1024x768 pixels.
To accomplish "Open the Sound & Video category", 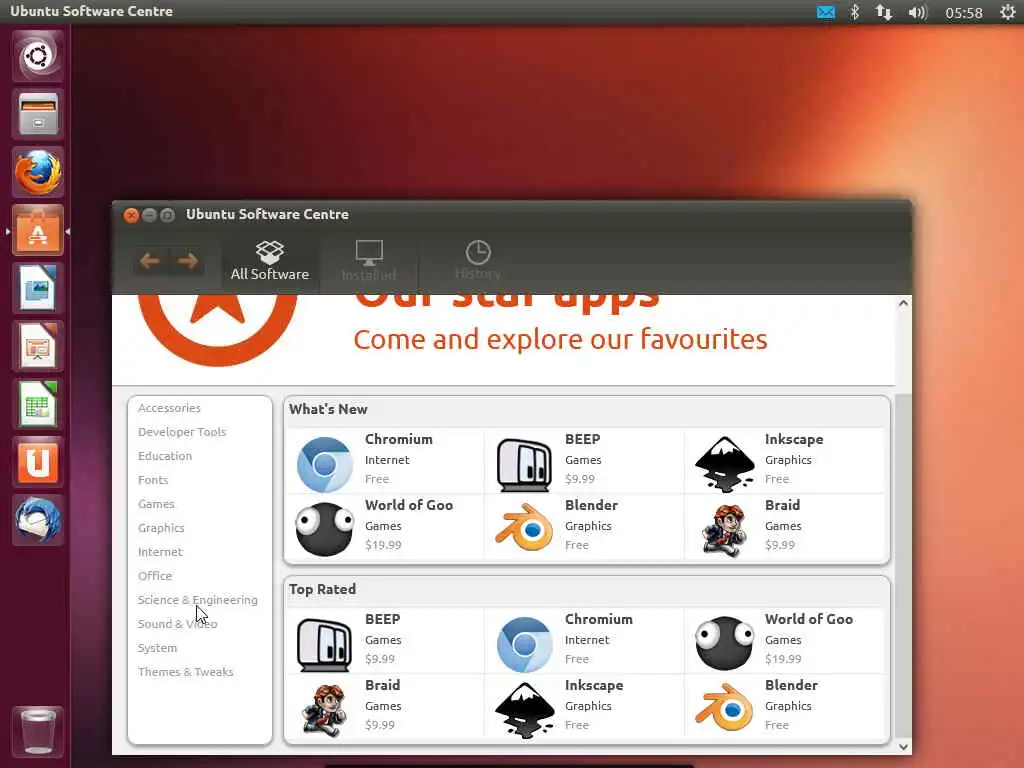I will click(178, 624).
